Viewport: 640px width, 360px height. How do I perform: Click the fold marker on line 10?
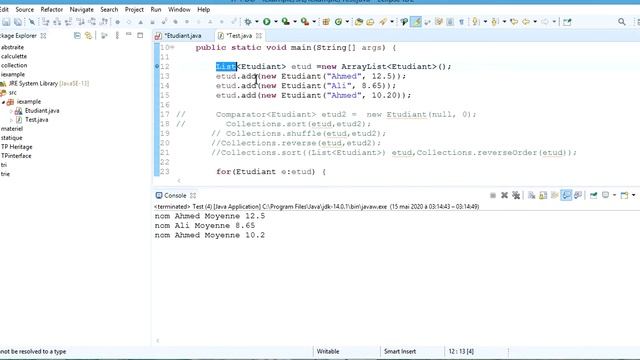click(172, 48)
